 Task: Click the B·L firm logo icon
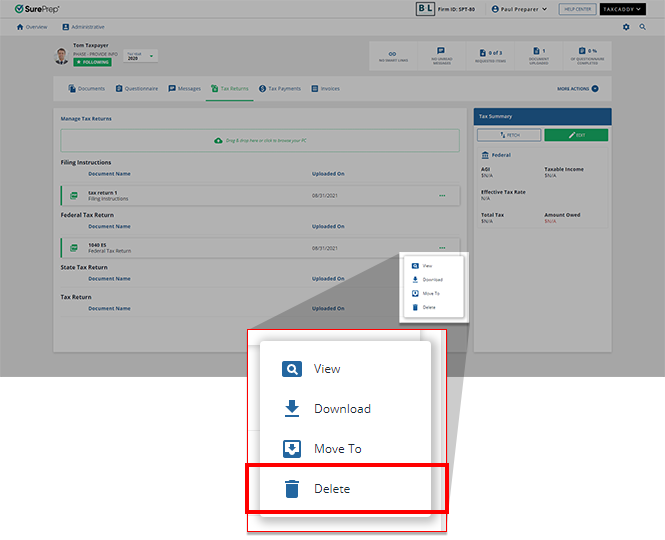(x=425, y=9)
